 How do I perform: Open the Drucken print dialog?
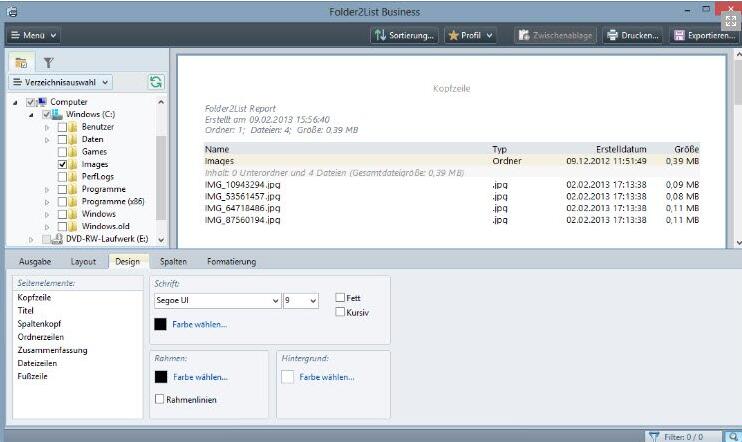click(633, 35)
